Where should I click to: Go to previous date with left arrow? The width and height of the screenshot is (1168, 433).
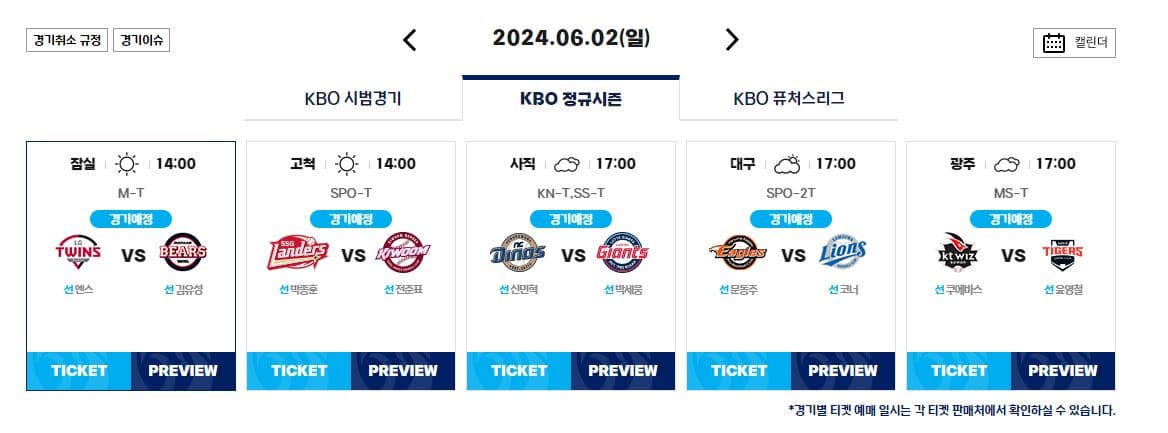410,40
